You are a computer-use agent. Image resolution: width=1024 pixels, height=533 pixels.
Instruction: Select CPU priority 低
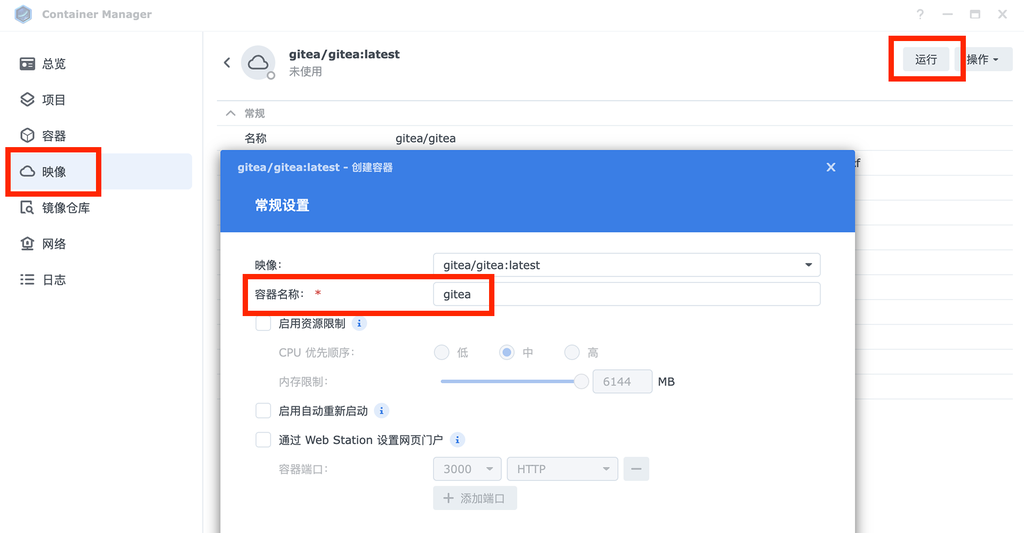pos(441,353)
